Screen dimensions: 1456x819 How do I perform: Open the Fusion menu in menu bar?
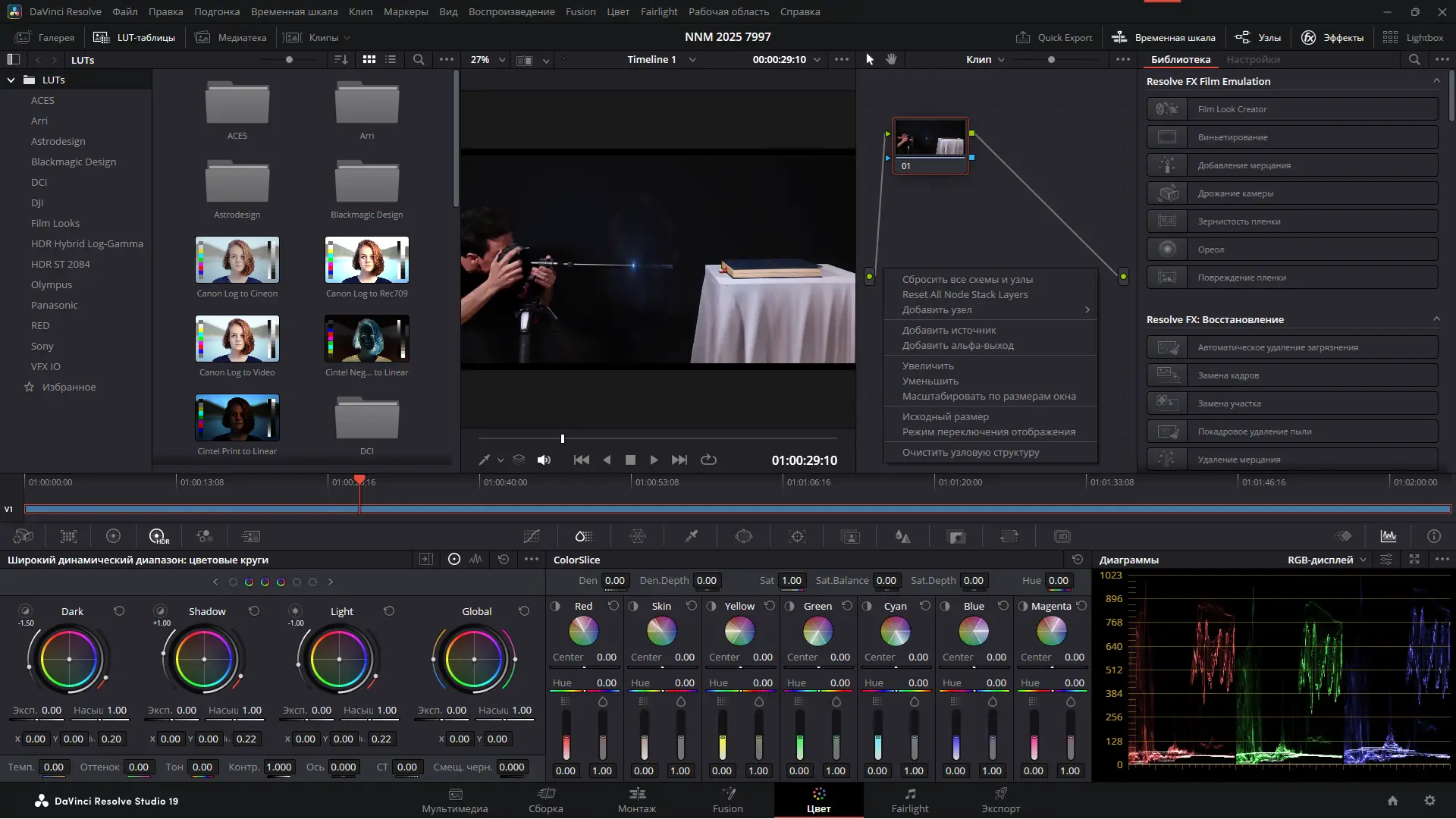coord(580,11)
